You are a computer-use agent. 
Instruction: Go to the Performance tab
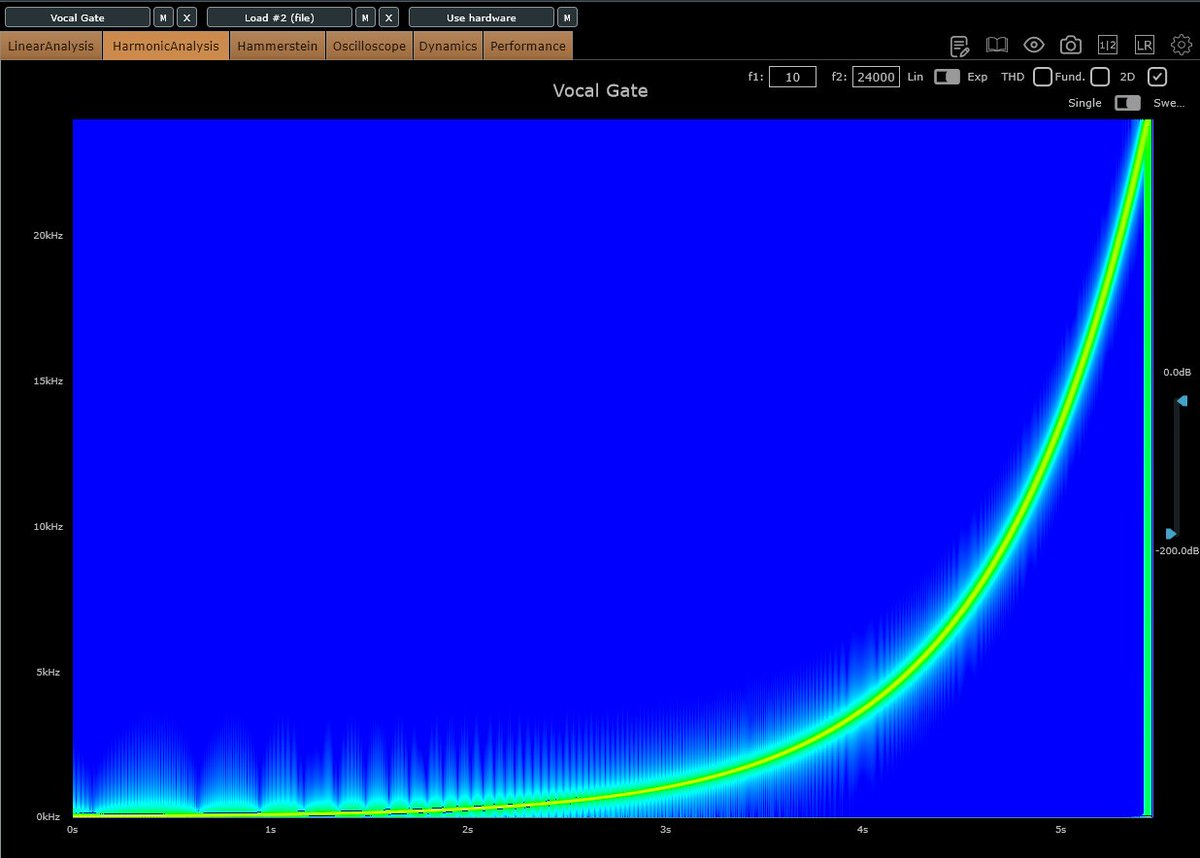pos(528,46)
